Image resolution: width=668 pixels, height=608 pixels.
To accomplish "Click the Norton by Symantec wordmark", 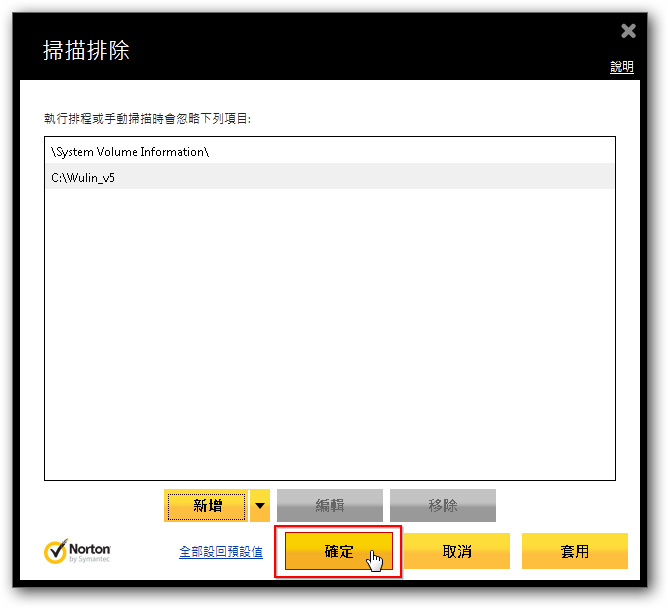I will (x=91, y=552).
